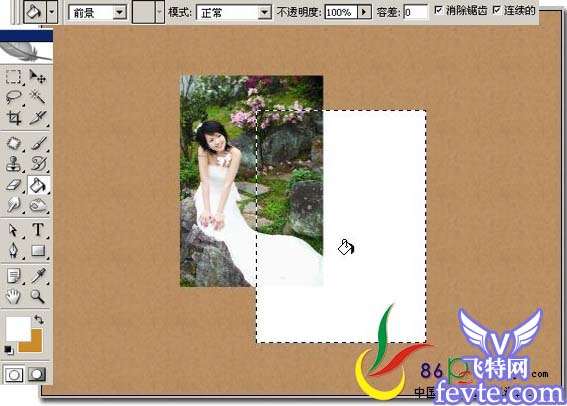Click the 容差 tolerance field showing 0
The width and height of the screenshot is (567, 406).
pyautogui.click(x=415, y=13)
